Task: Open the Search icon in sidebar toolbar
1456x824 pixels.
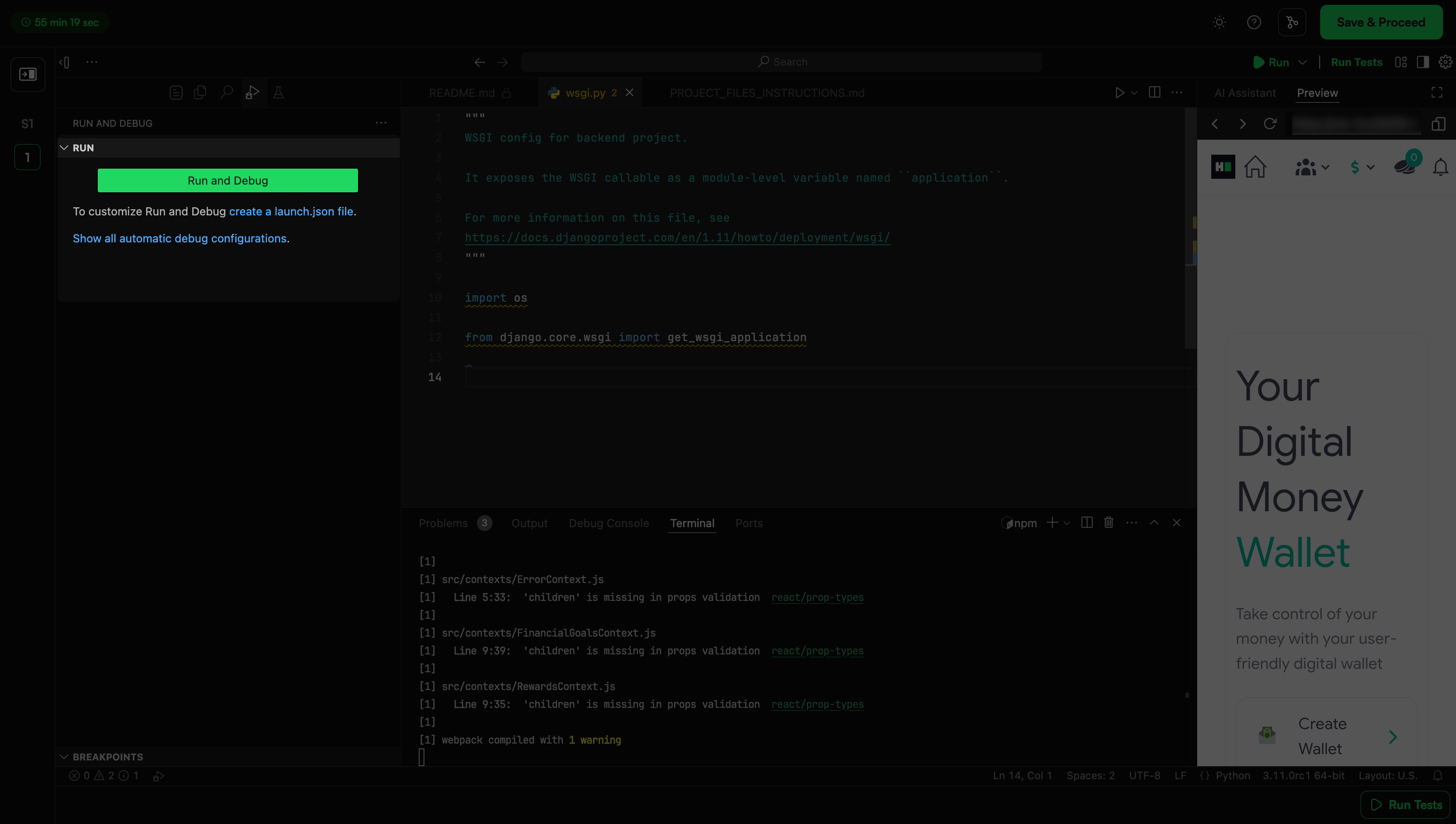Action: (226, 92)
